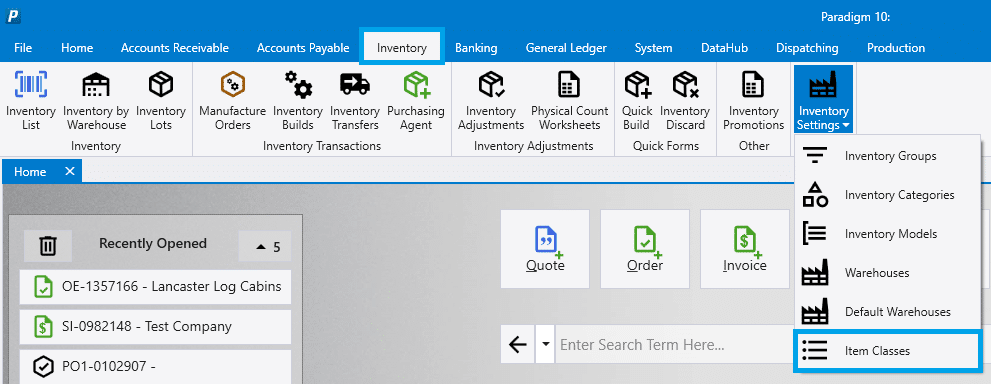Open the File menu
Screen dimensions: 991x384
23,48
